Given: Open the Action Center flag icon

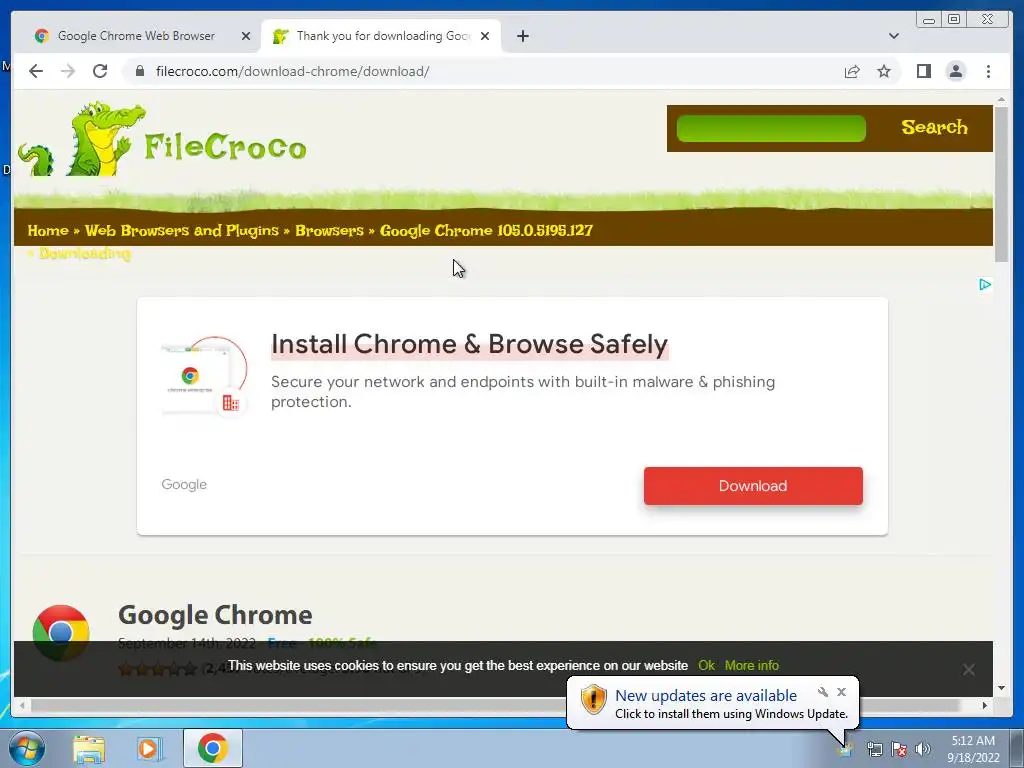Looking at the screenshot, I should tap(899, 749).
